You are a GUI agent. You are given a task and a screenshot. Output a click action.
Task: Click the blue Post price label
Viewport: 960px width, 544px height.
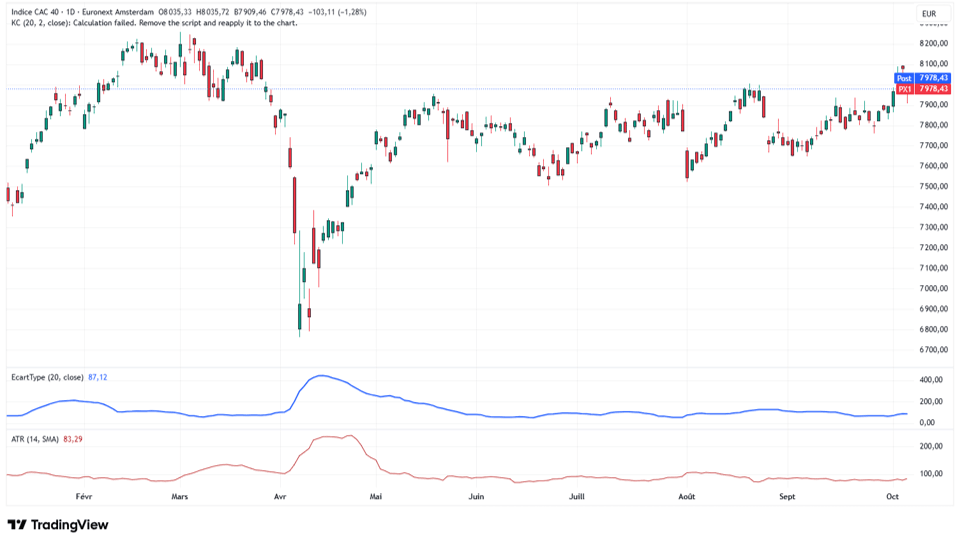click(x=903, y=78)
